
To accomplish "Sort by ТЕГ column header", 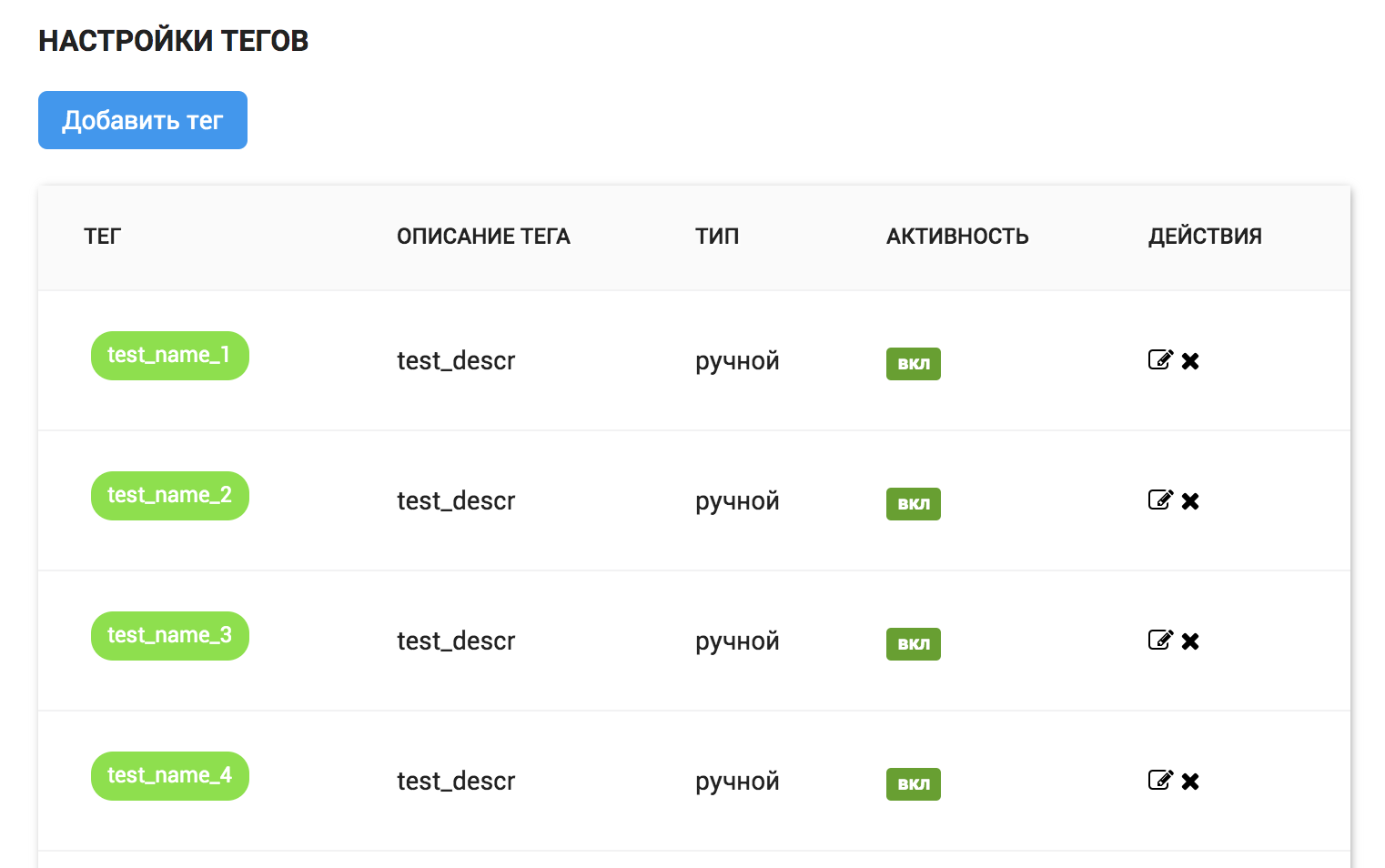I will (102, 237).
